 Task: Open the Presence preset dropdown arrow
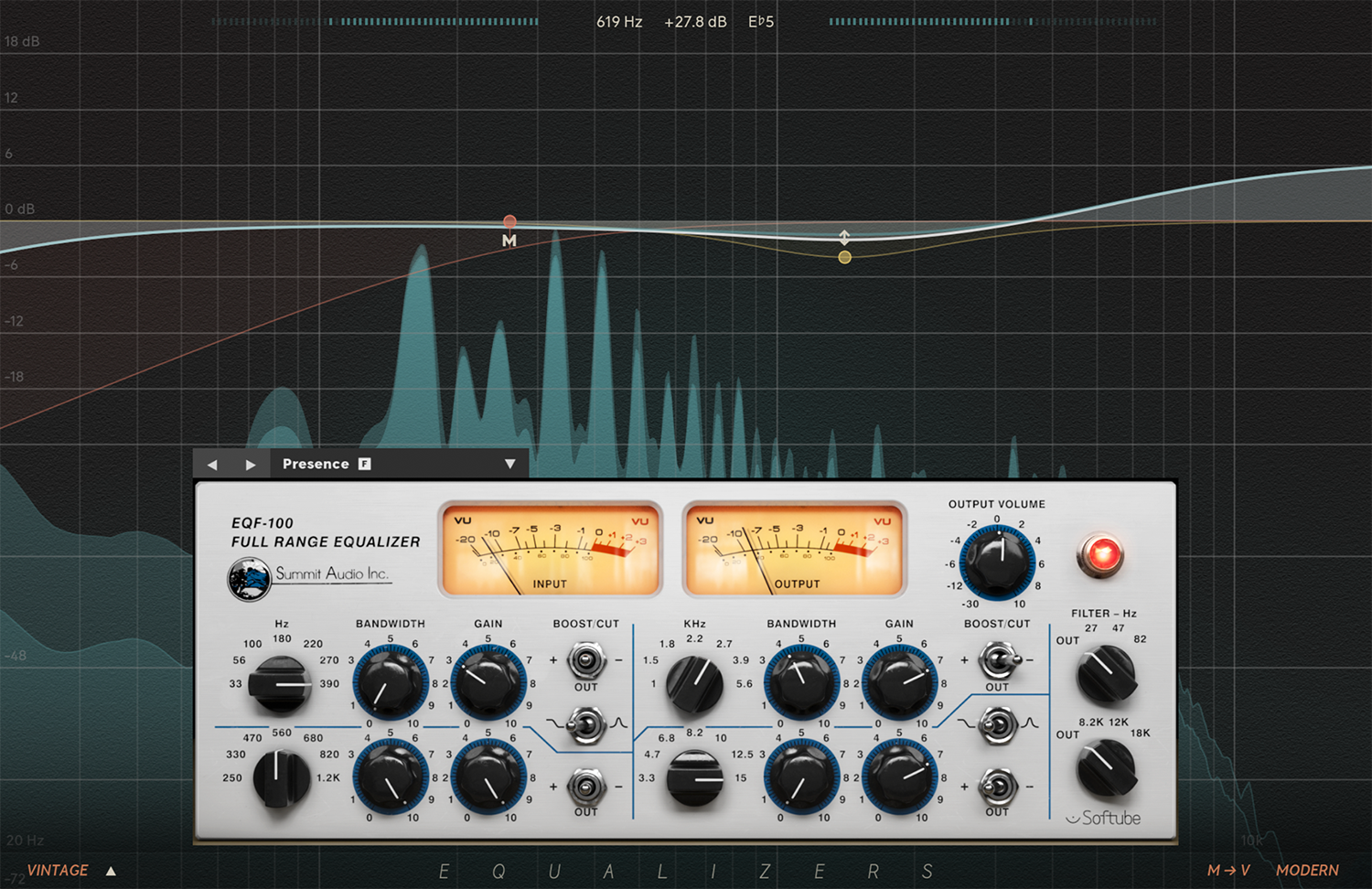[510, 465]
